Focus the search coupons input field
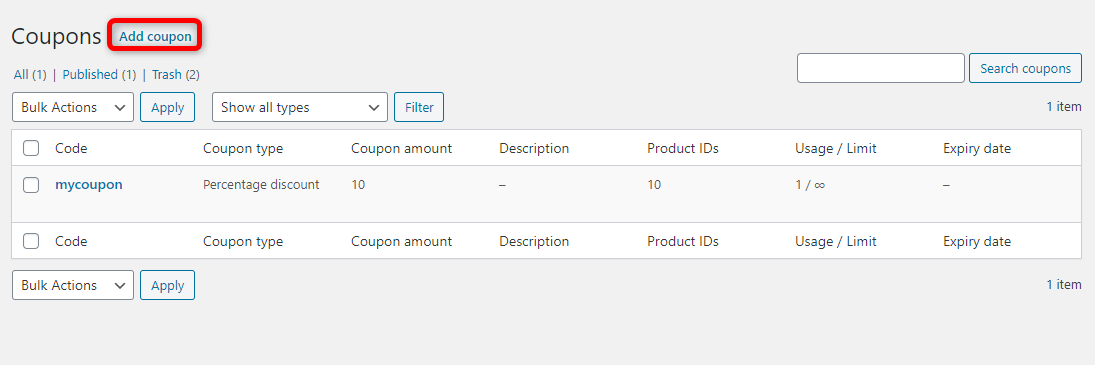This screenshot has height=365, width=1095. pyautogui.click(x=881, y=68)
